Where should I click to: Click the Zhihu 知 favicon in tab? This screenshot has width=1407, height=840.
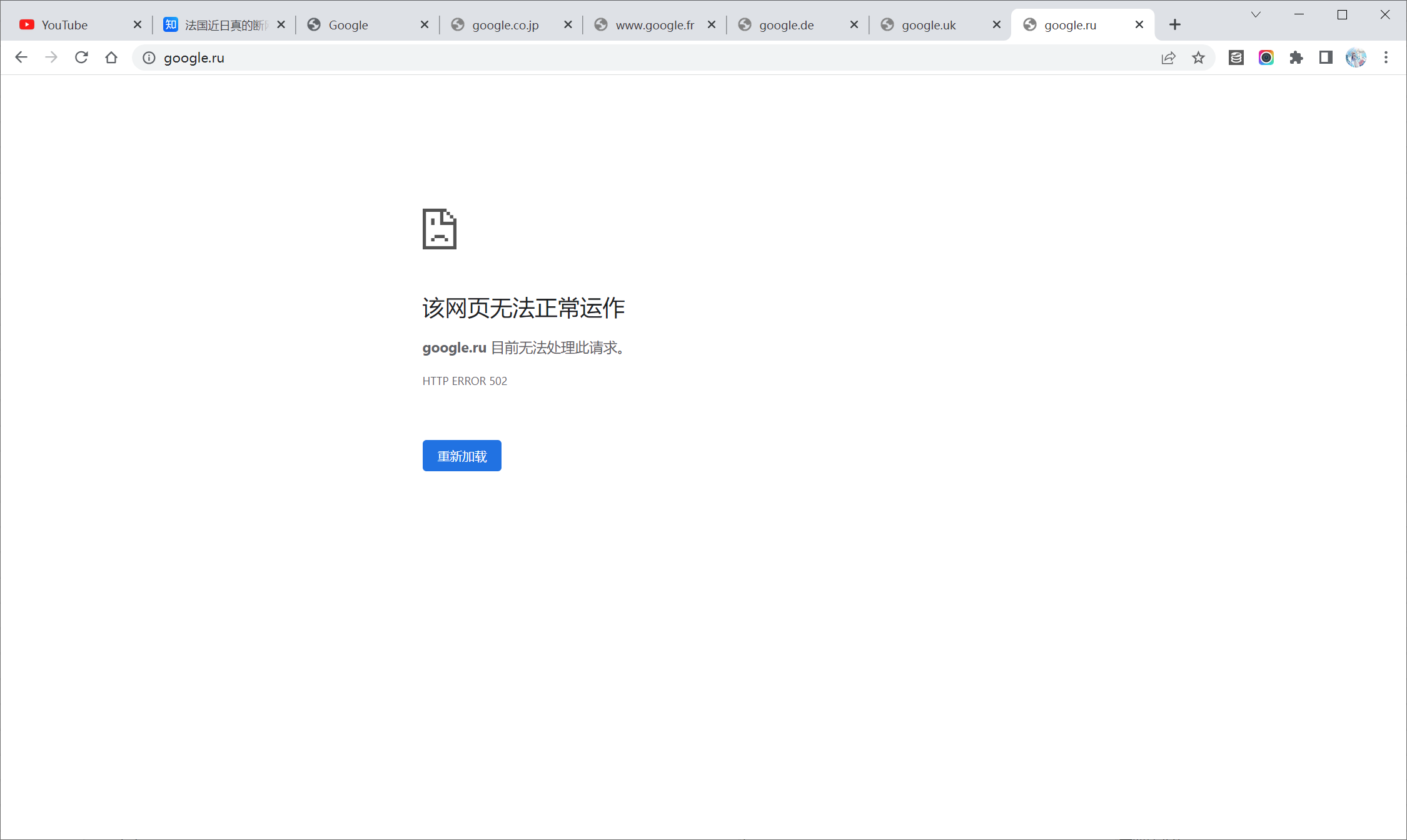[171, 24]
